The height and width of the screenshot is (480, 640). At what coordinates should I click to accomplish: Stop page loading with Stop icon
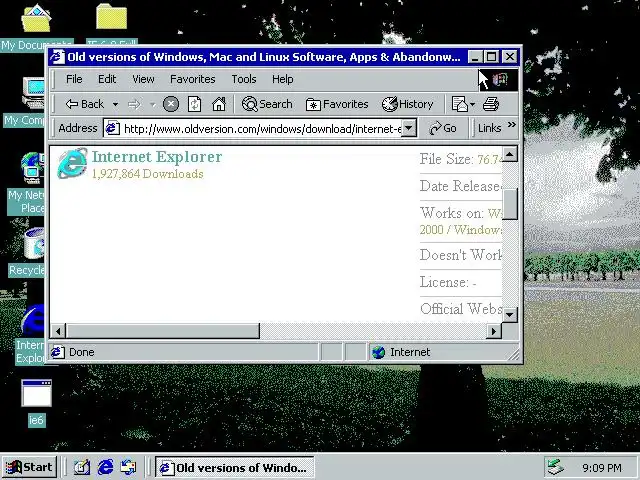[171, 104]
